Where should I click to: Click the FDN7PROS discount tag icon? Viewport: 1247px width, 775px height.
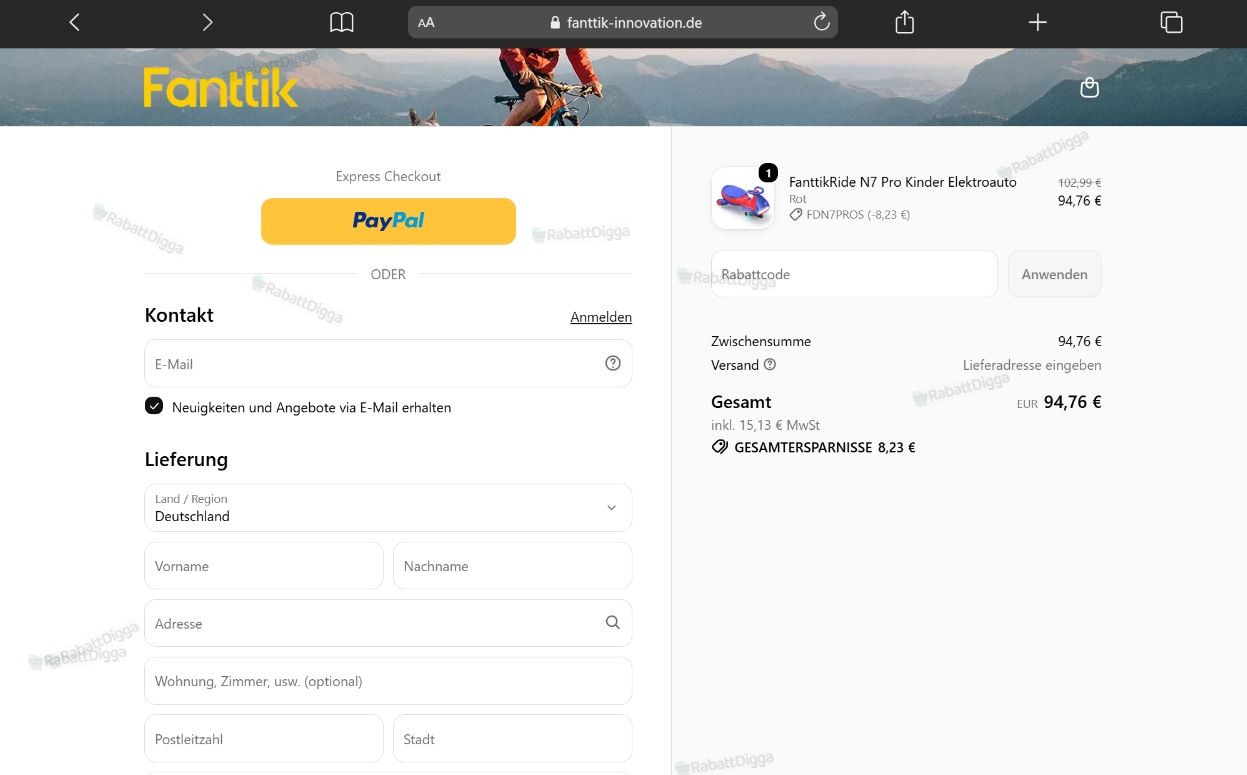[x=796, y=214]
